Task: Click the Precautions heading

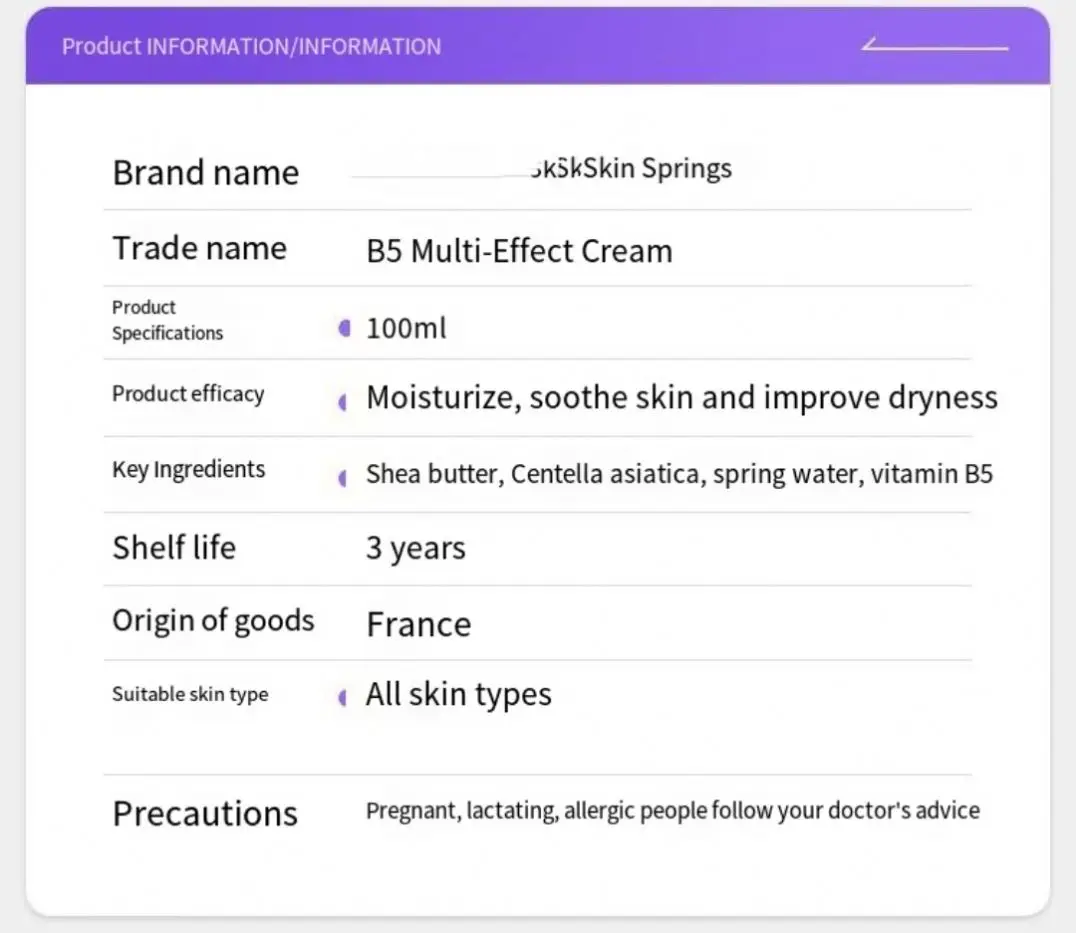Action: pos(205,813)
